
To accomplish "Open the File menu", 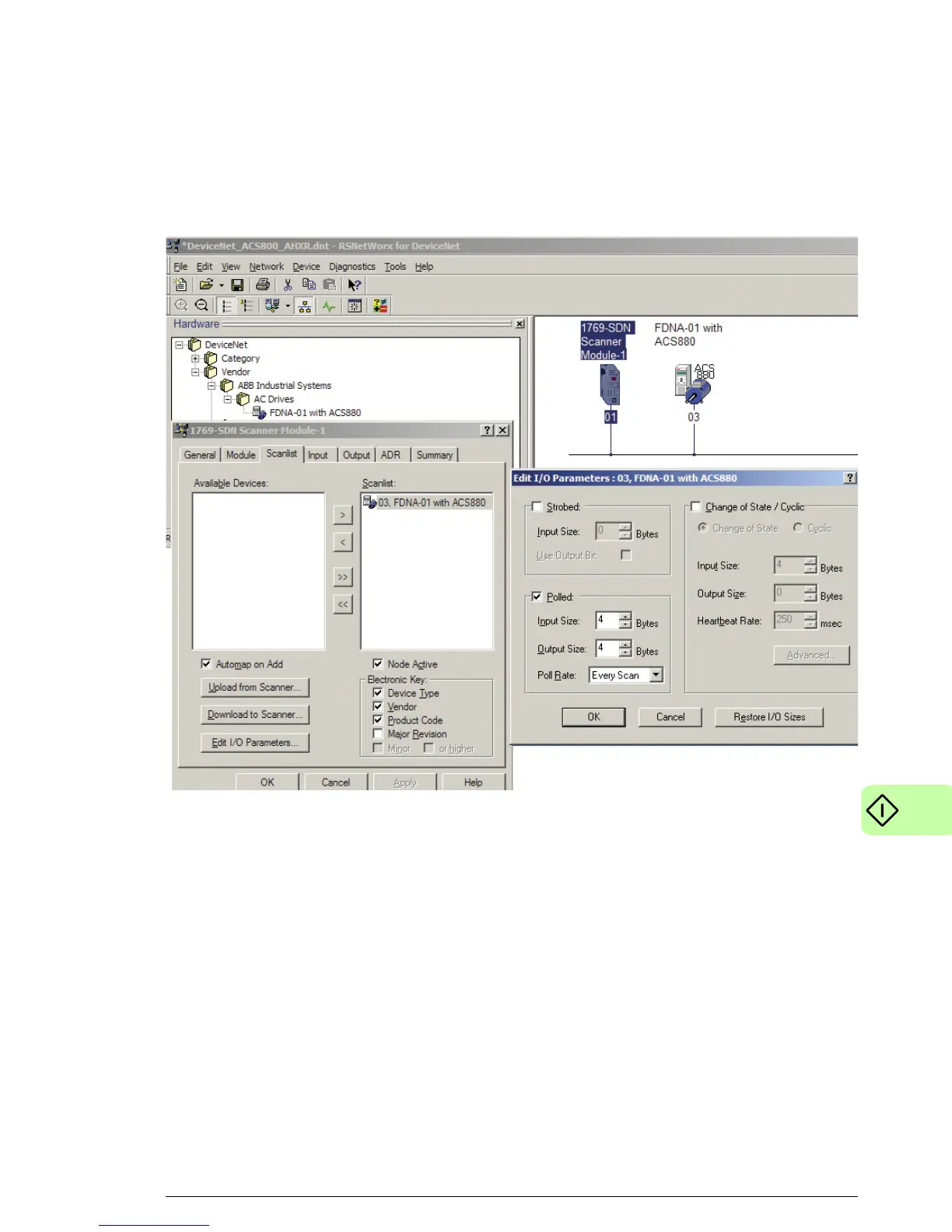I will point(180,266).
